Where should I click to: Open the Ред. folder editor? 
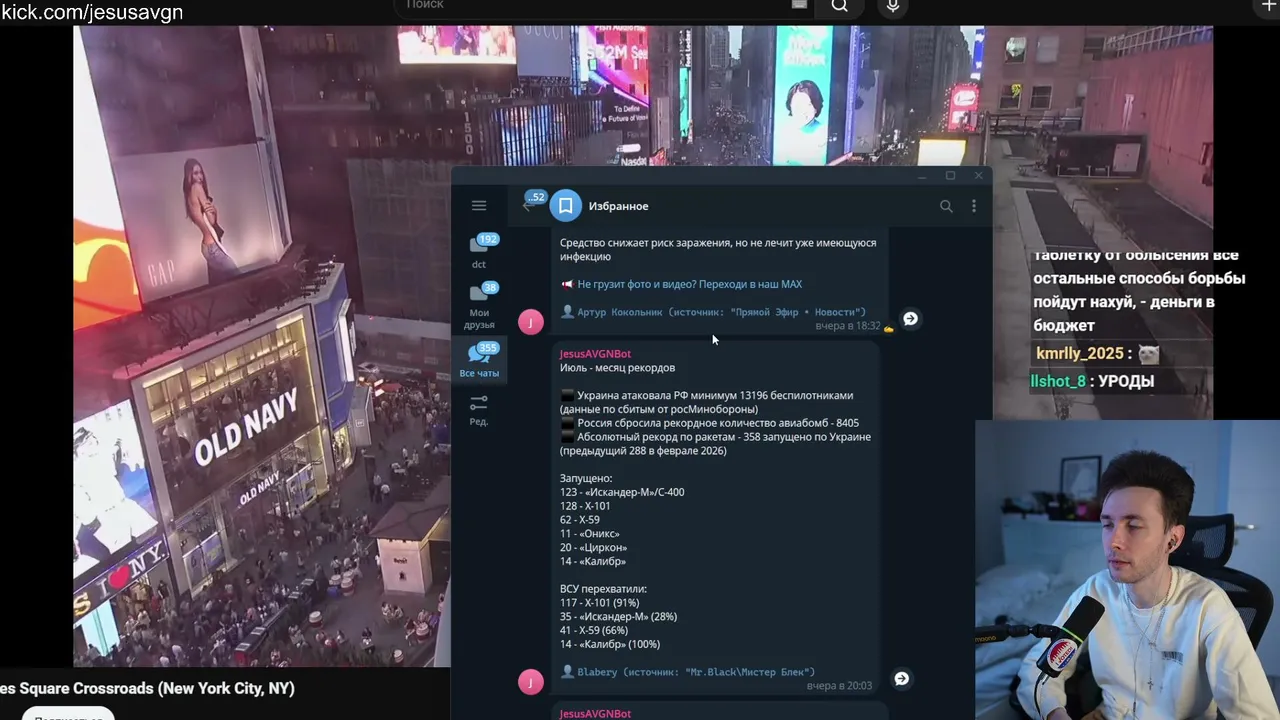pyautogui.click(x=479, y=410)
